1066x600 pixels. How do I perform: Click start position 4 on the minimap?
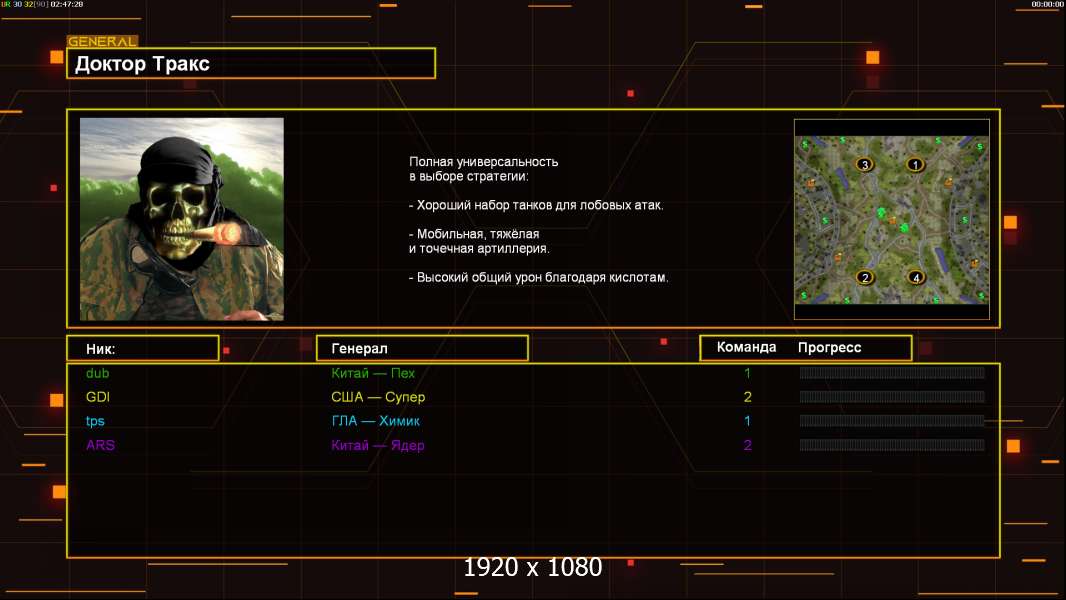[915, 277]
